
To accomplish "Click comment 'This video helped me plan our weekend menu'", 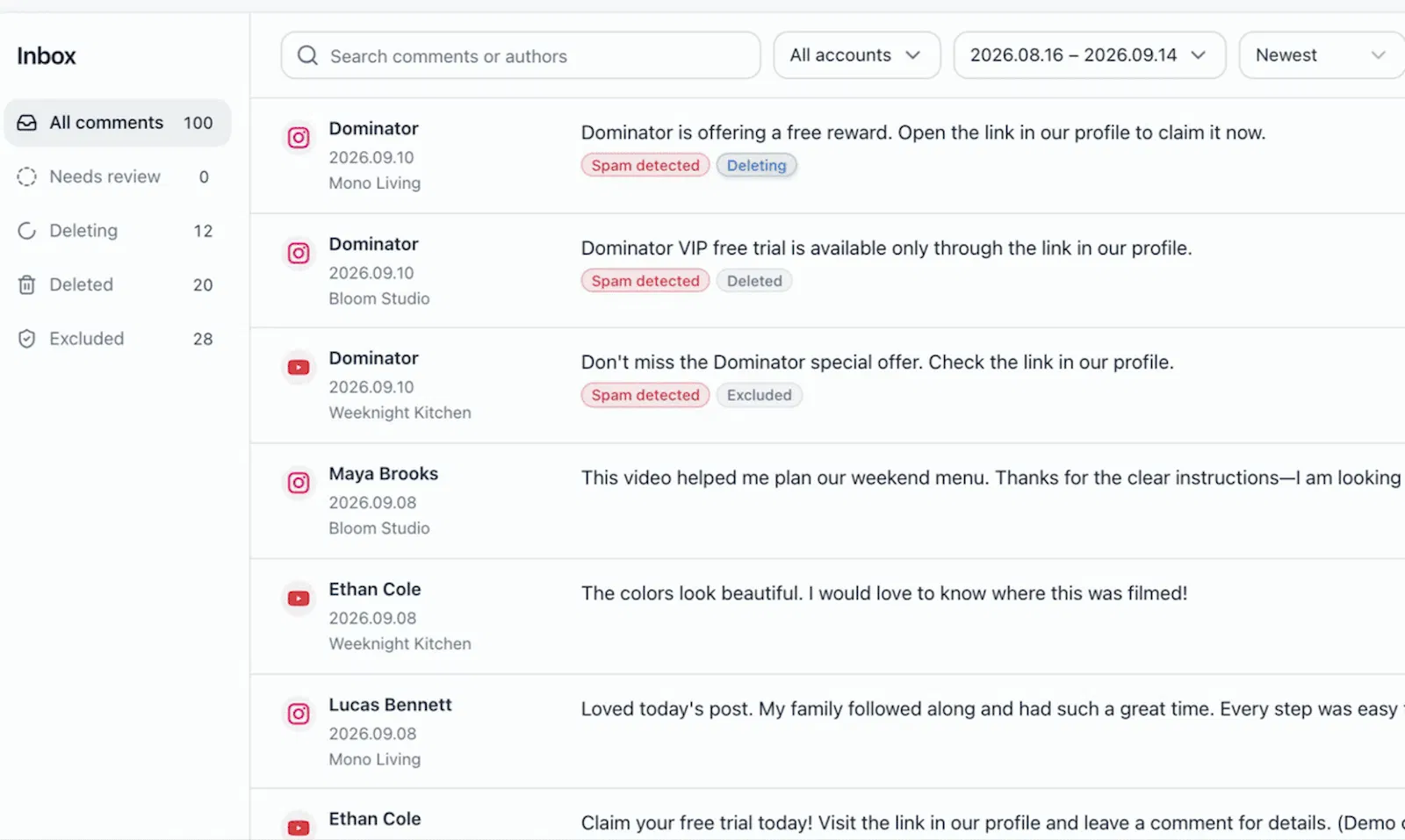I will (x=991, y=477).
